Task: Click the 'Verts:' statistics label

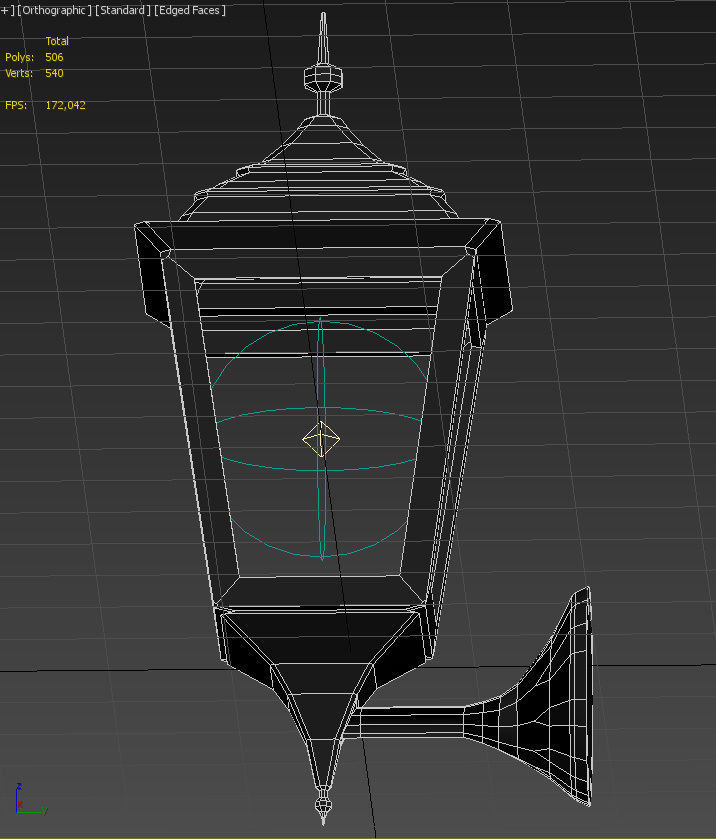Action: [19, 73]
